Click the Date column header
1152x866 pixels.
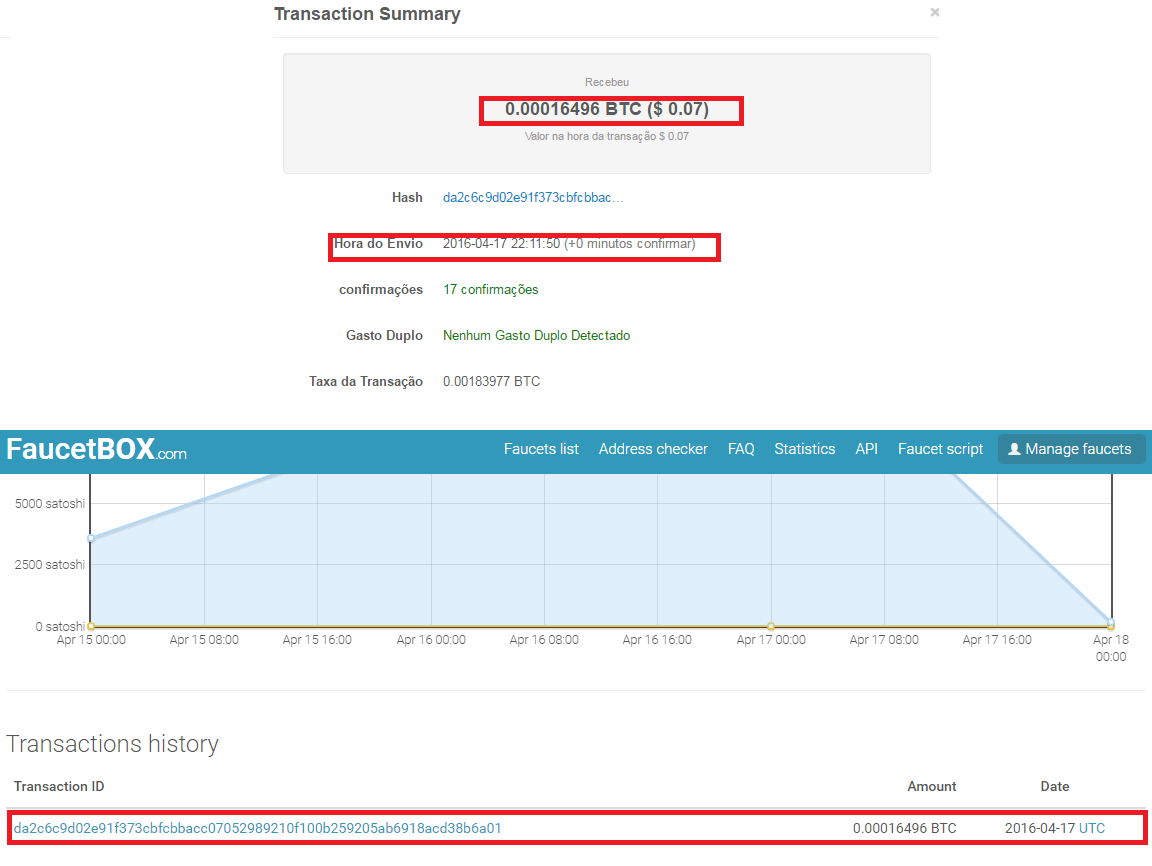click(1055, 787)
